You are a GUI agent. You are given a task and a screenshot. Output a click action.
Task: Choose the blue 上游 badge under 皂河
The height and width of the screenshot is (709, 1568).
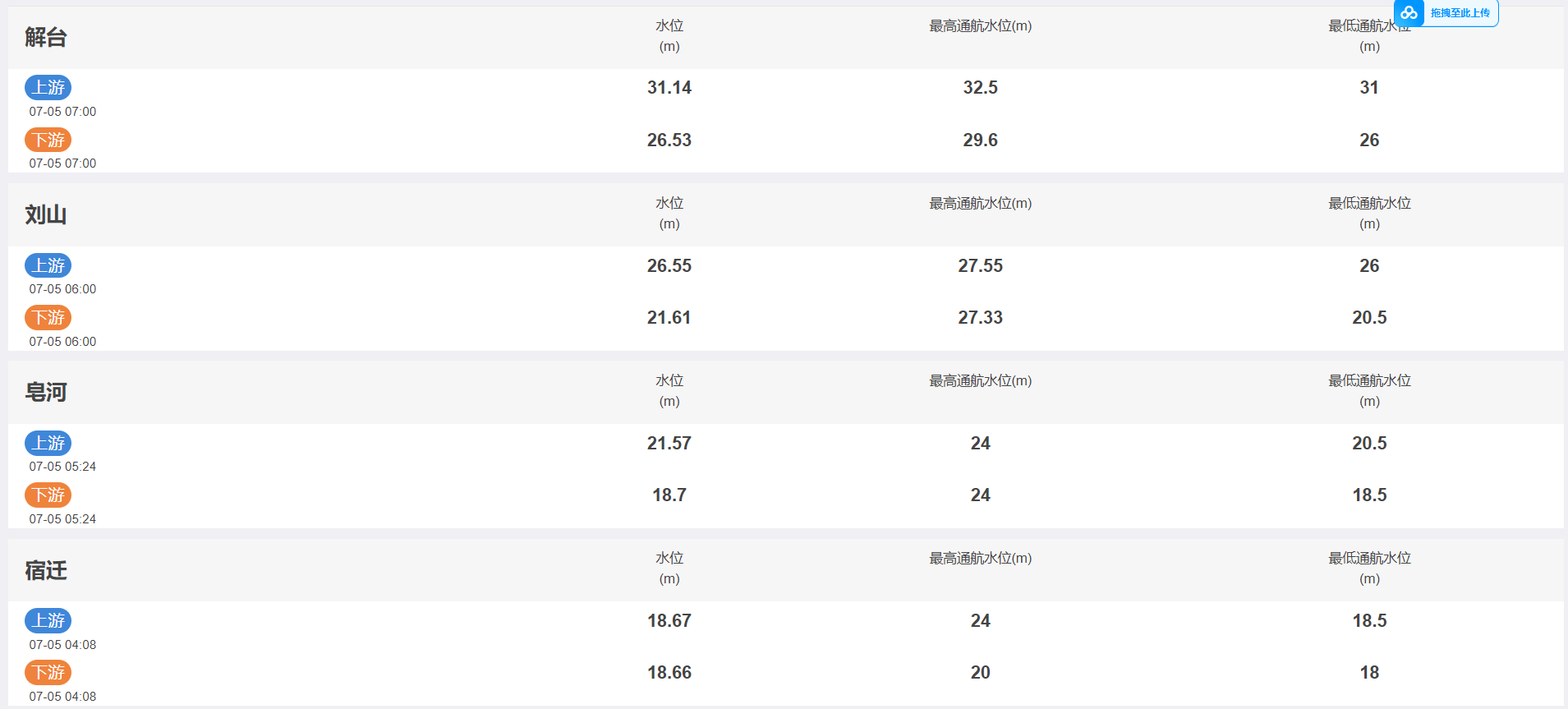coord(48,443)
